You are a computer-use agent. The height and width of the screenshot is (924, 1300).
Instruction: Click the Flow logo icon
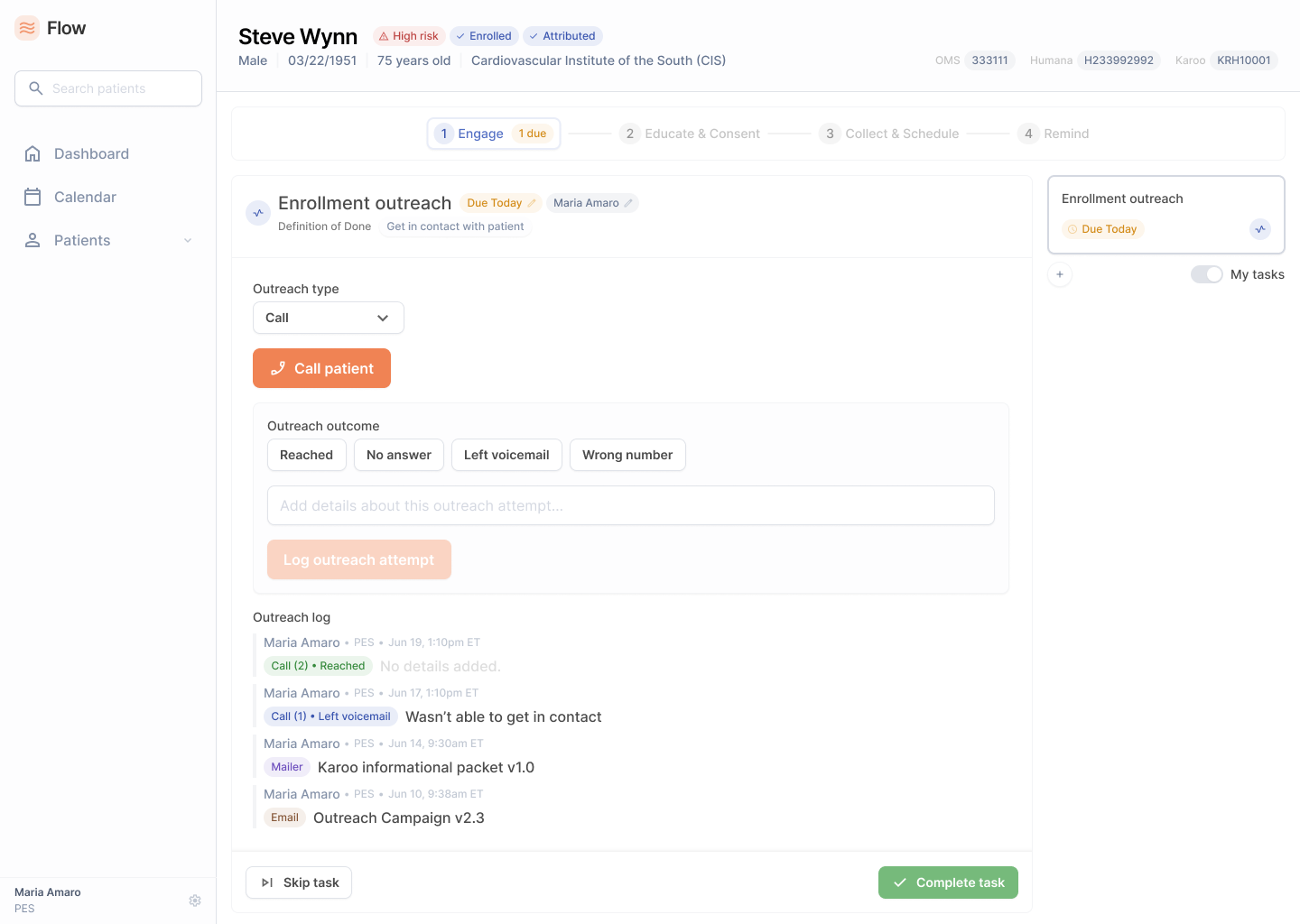(27, 28)
